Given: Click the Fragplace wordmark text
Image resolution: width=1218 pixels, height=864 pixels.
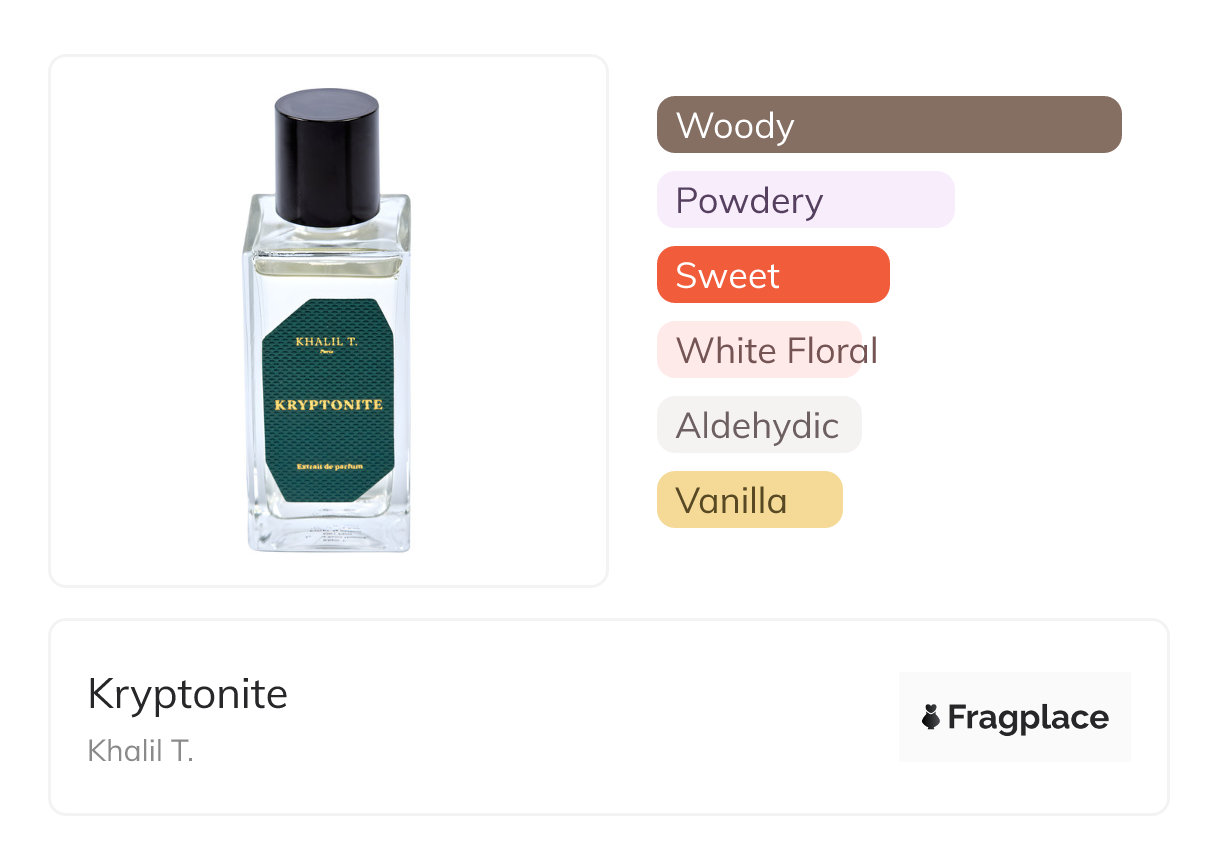Looking at the screenshot, I should [x=1028, y=717].
